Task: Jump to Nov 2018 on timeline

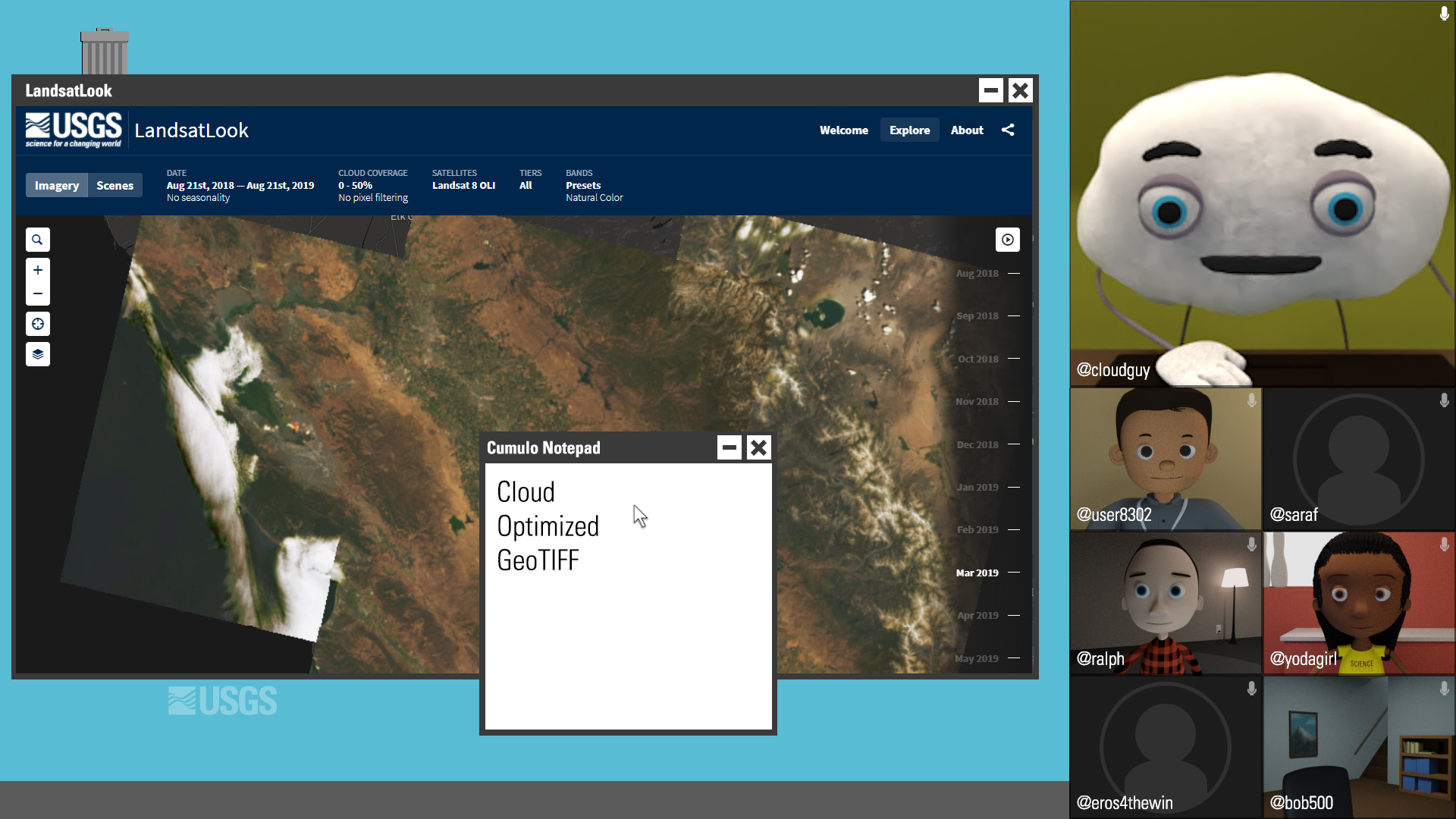Action: coord(987,402)
